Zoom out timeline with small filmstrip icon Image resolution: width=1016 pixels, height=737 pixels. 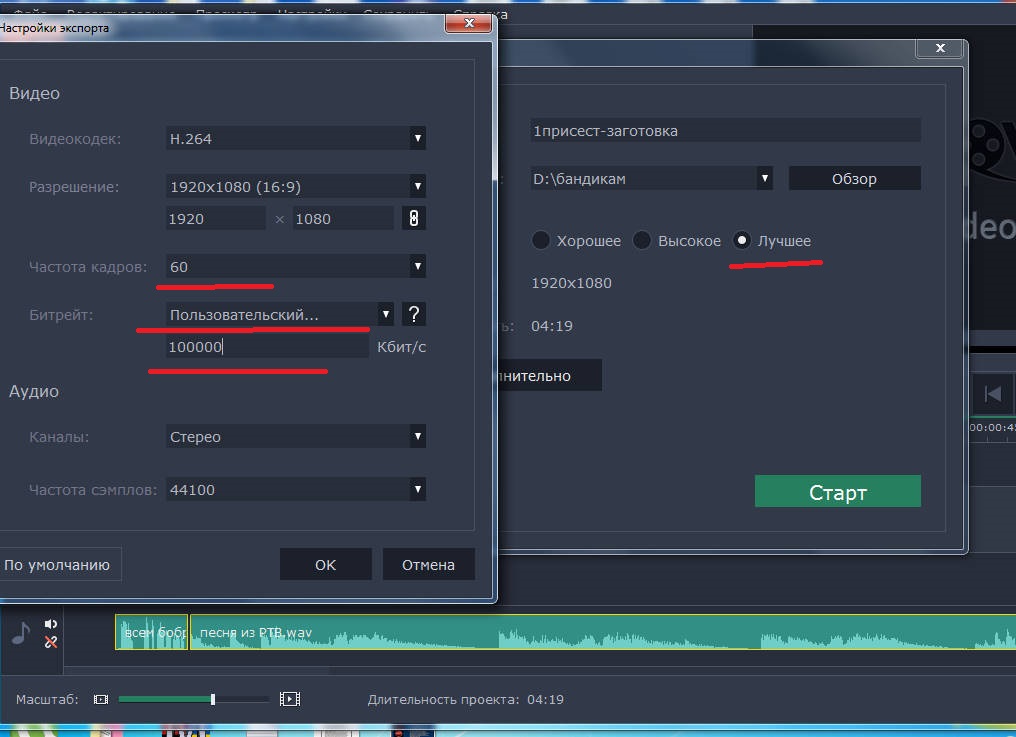[x=101, y=699]
